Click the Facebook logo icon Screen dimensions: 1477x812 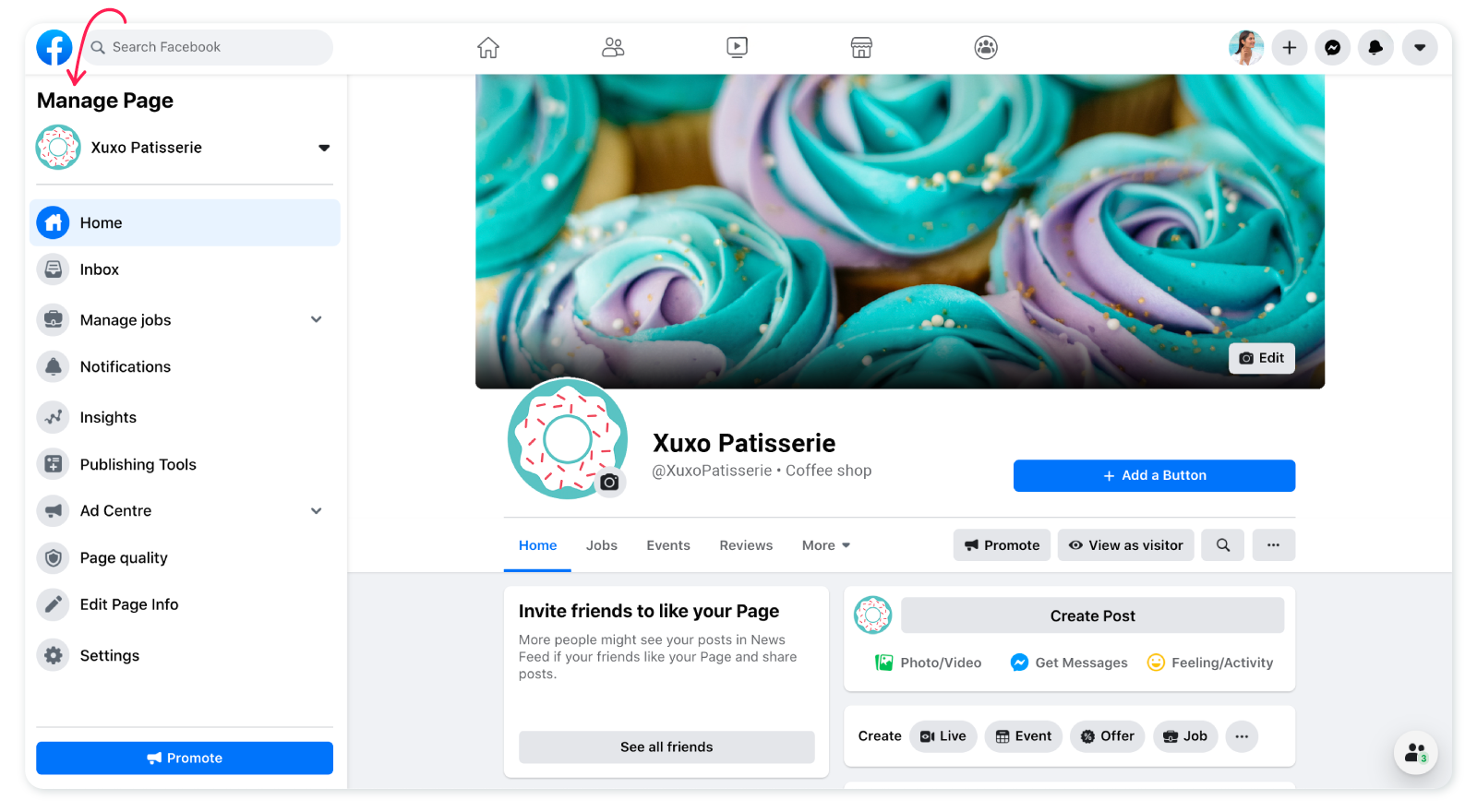pyautogui.click(x=54, y=47)
